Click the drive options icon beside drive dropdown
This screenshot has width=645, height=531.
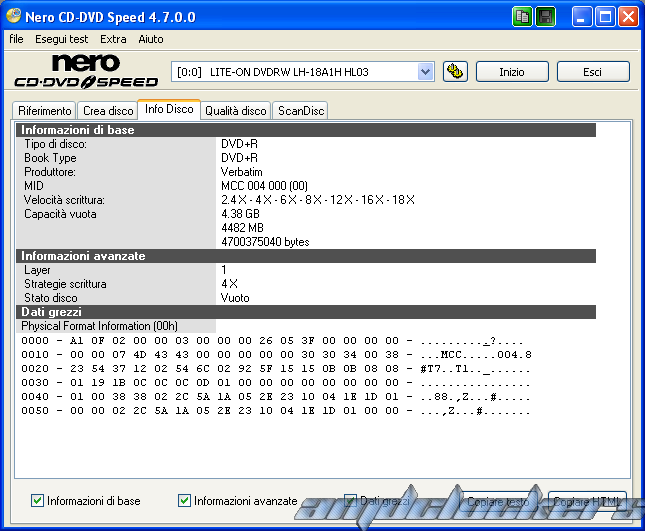click(454, 71)
